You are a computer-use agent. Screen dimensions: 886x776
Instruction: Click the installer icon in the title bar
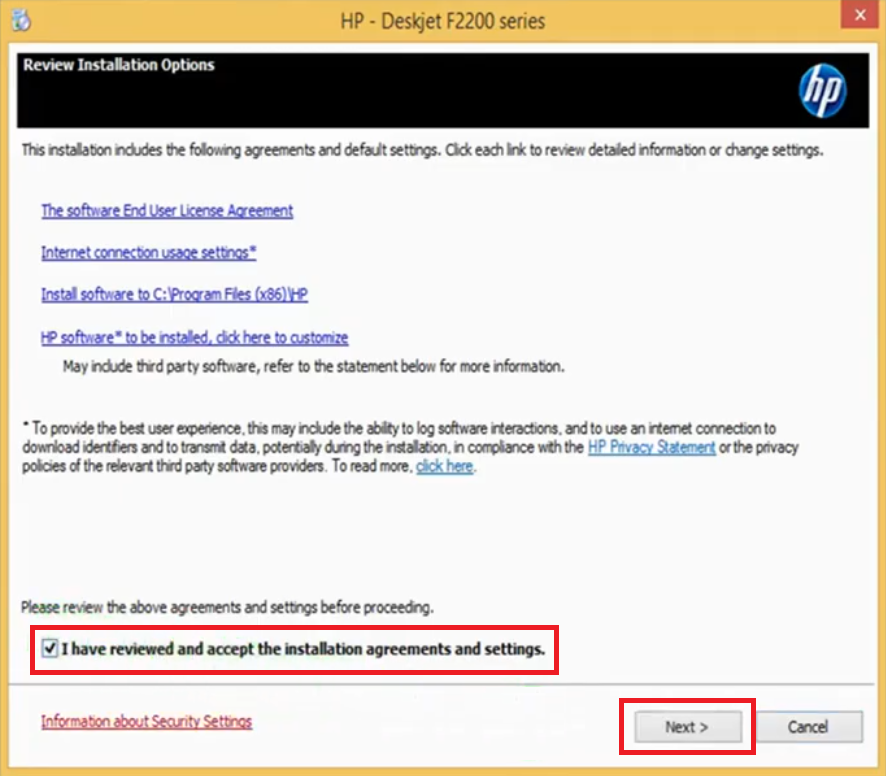[x=21, y=20]
